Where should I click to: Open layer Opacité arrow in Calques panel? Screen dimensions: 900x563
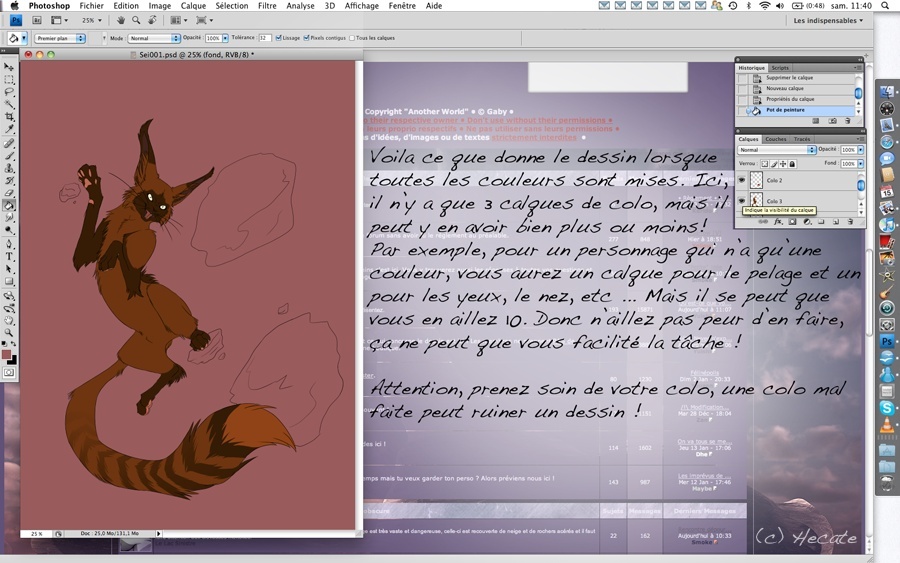pos(860,150)
